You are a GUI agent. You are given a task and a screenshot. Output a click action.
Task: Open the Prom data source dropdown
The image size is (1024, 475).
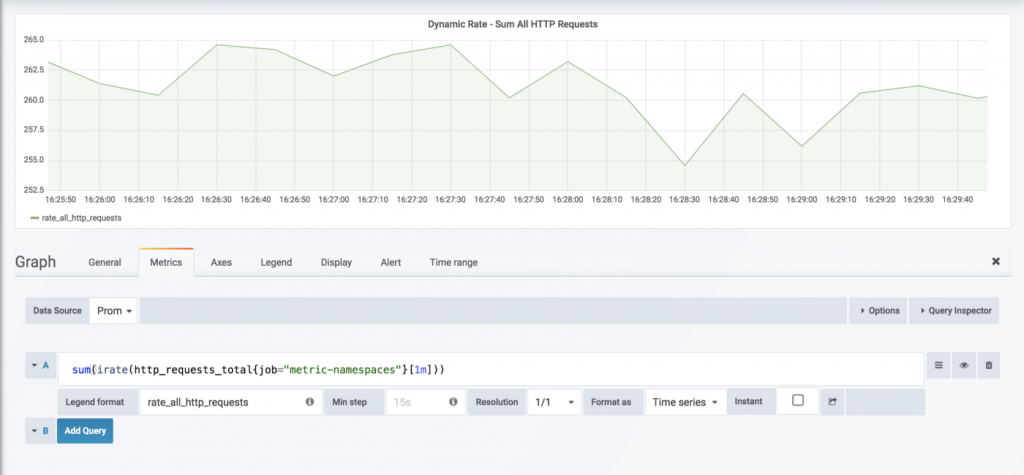coord(115,311)
